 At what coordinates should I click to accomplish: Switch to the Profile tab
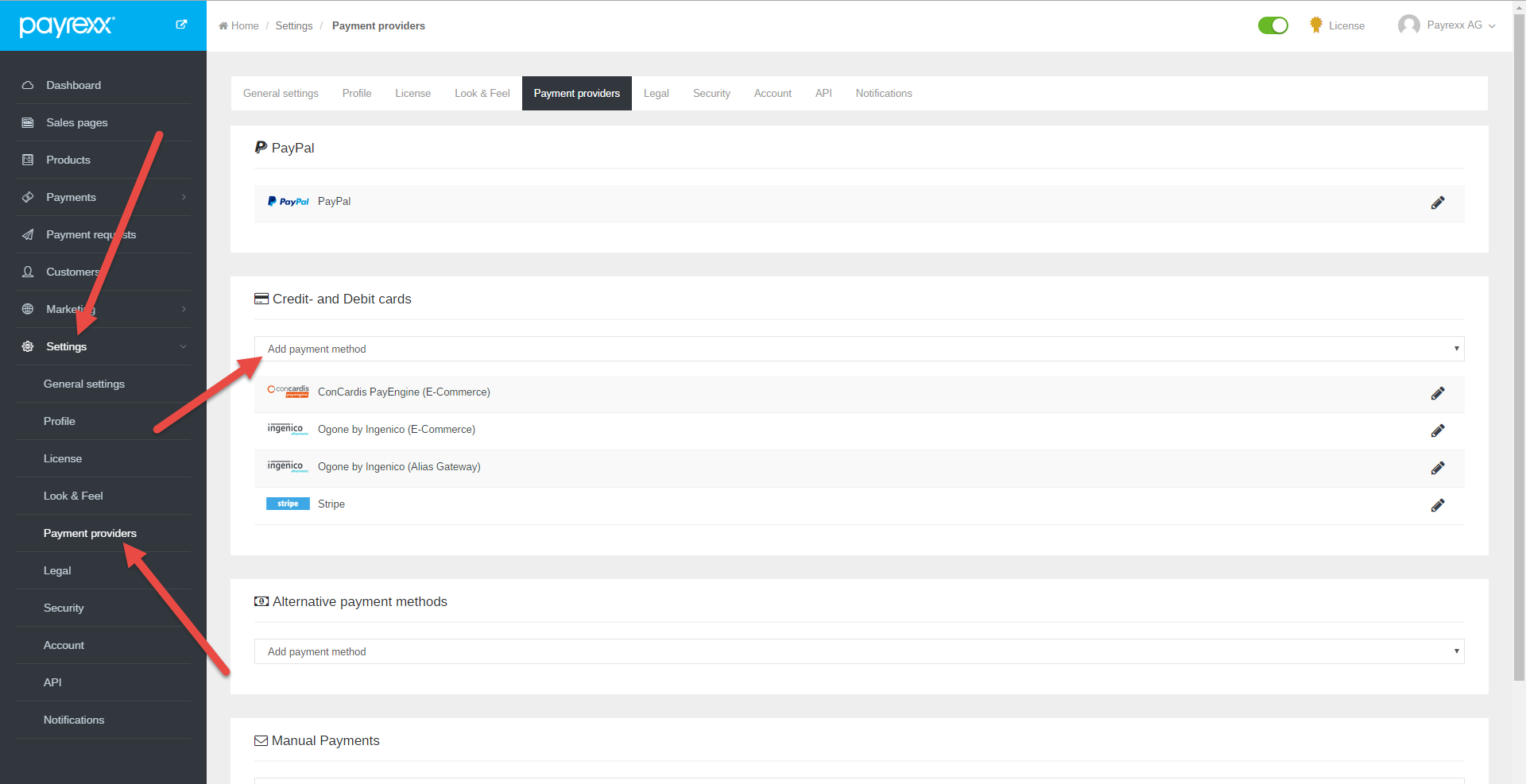pos(357,93)
